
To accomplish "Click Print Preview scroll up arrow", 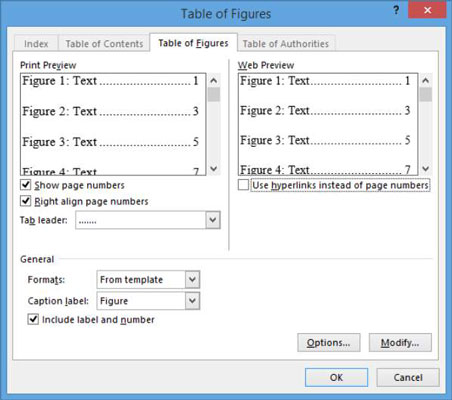I will 214,80.
